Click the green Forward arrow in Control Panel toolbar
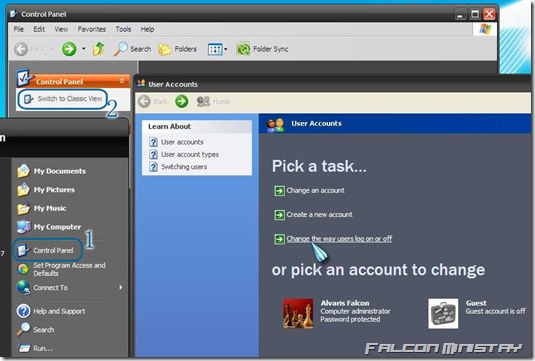The image size is (535, 361). tap(69, 49)
